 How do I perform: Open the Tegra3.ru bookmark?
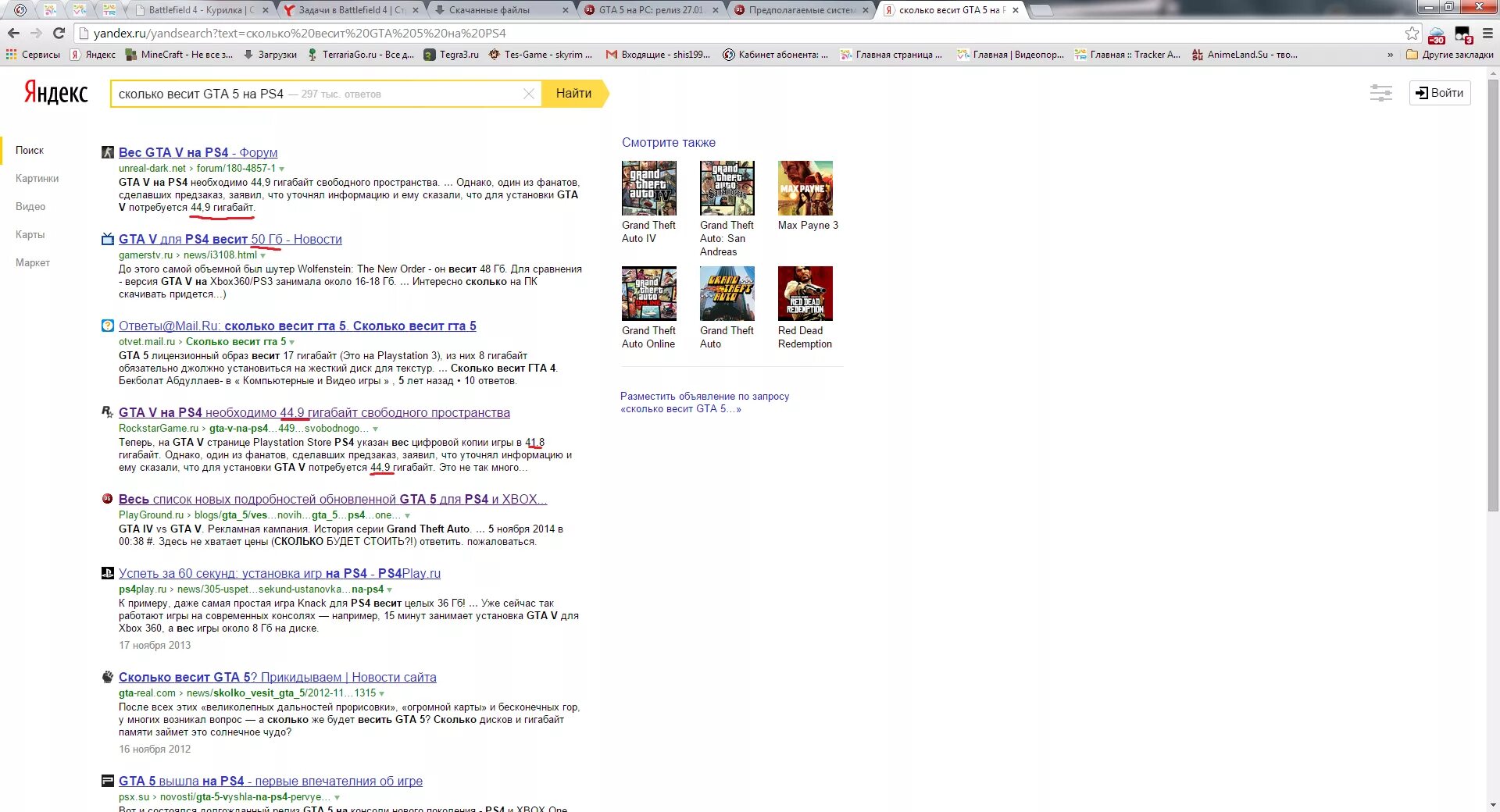(452, 55)
